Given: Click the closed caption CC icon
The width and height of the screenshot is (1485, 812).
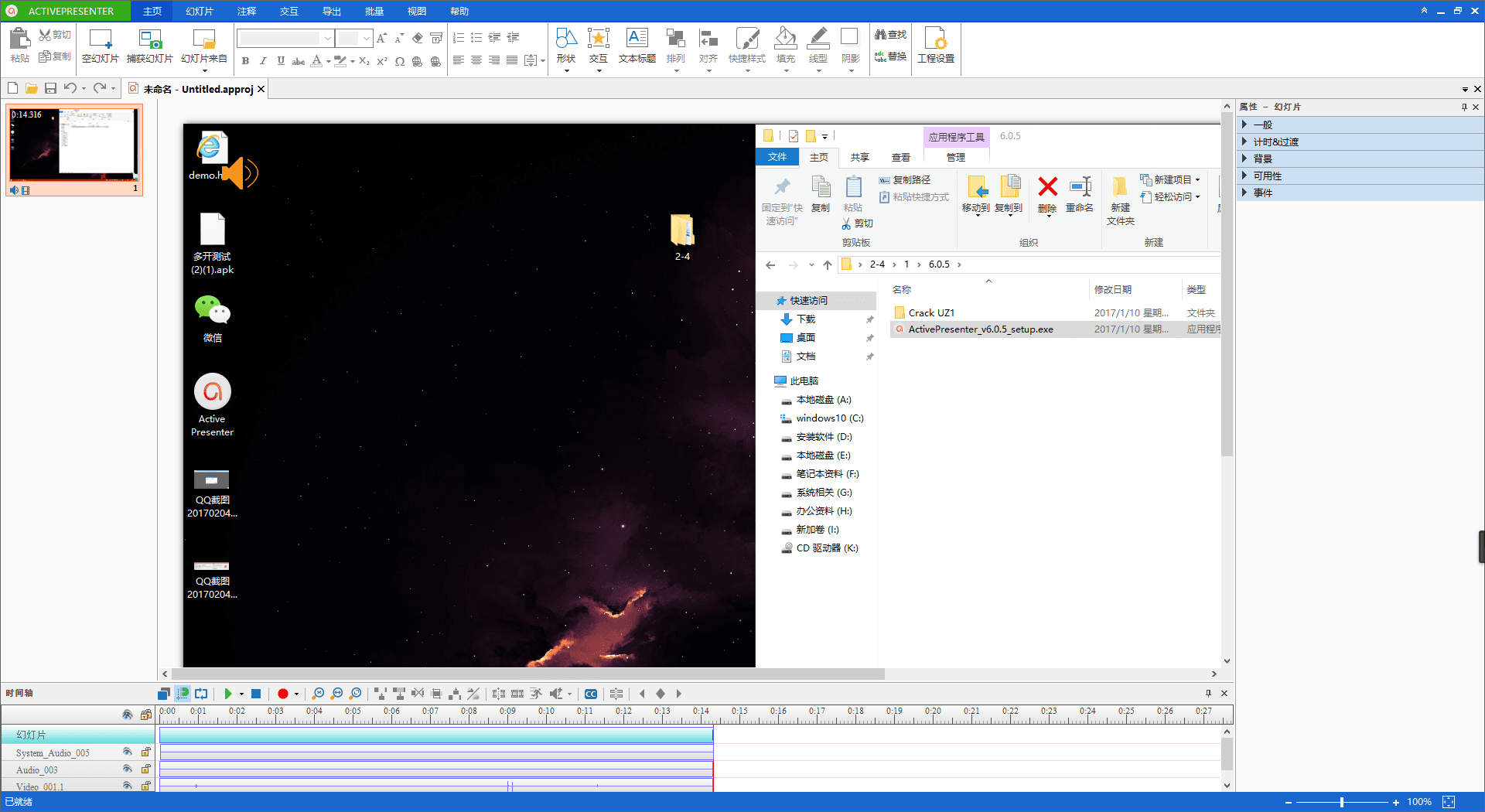Looking at the screenshot, I should click(x=591, y=694).
